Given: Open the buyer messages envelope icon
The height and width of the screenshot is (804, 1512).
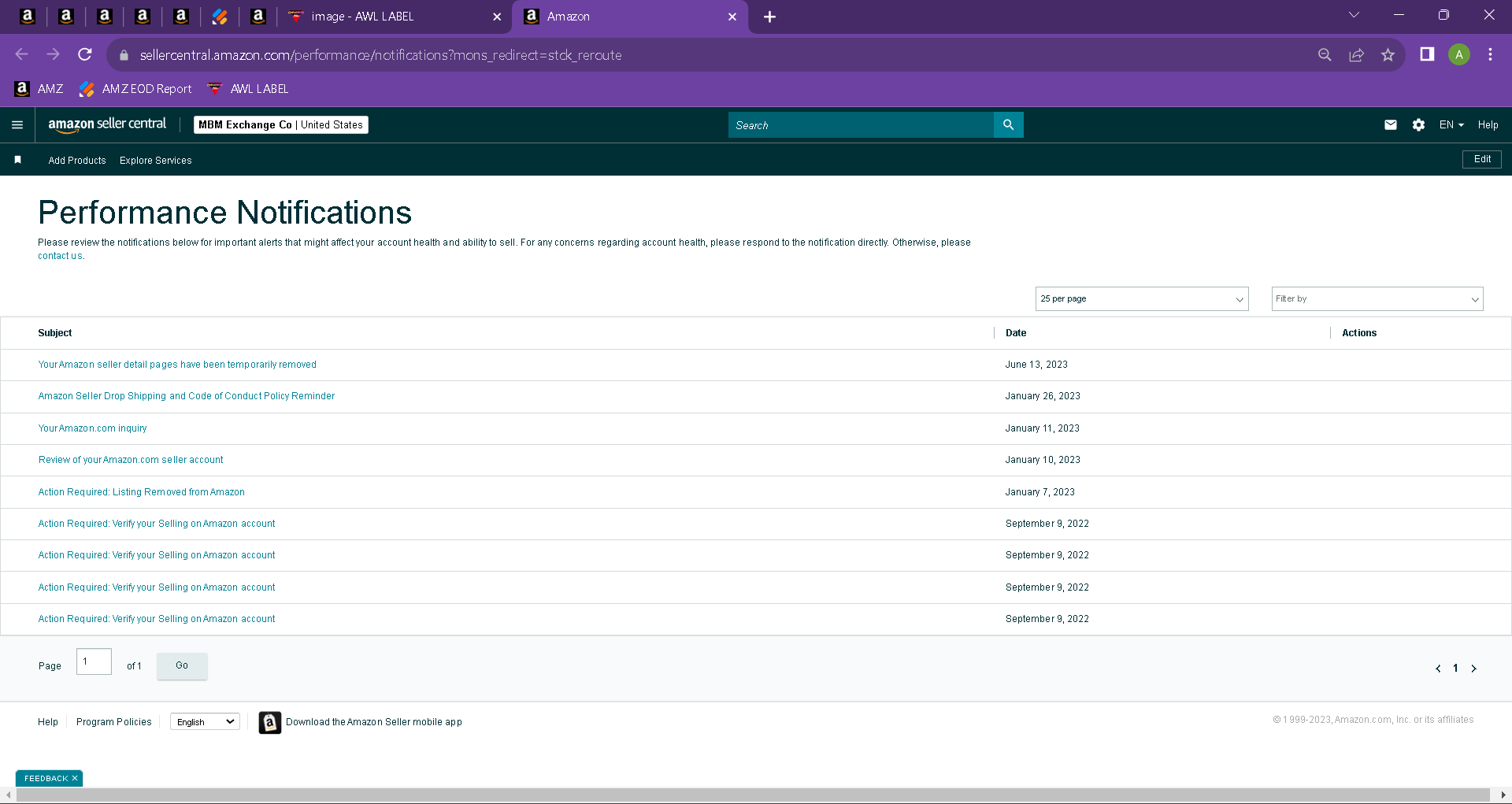Looking at the screenshot, I should click(1391, 124).
